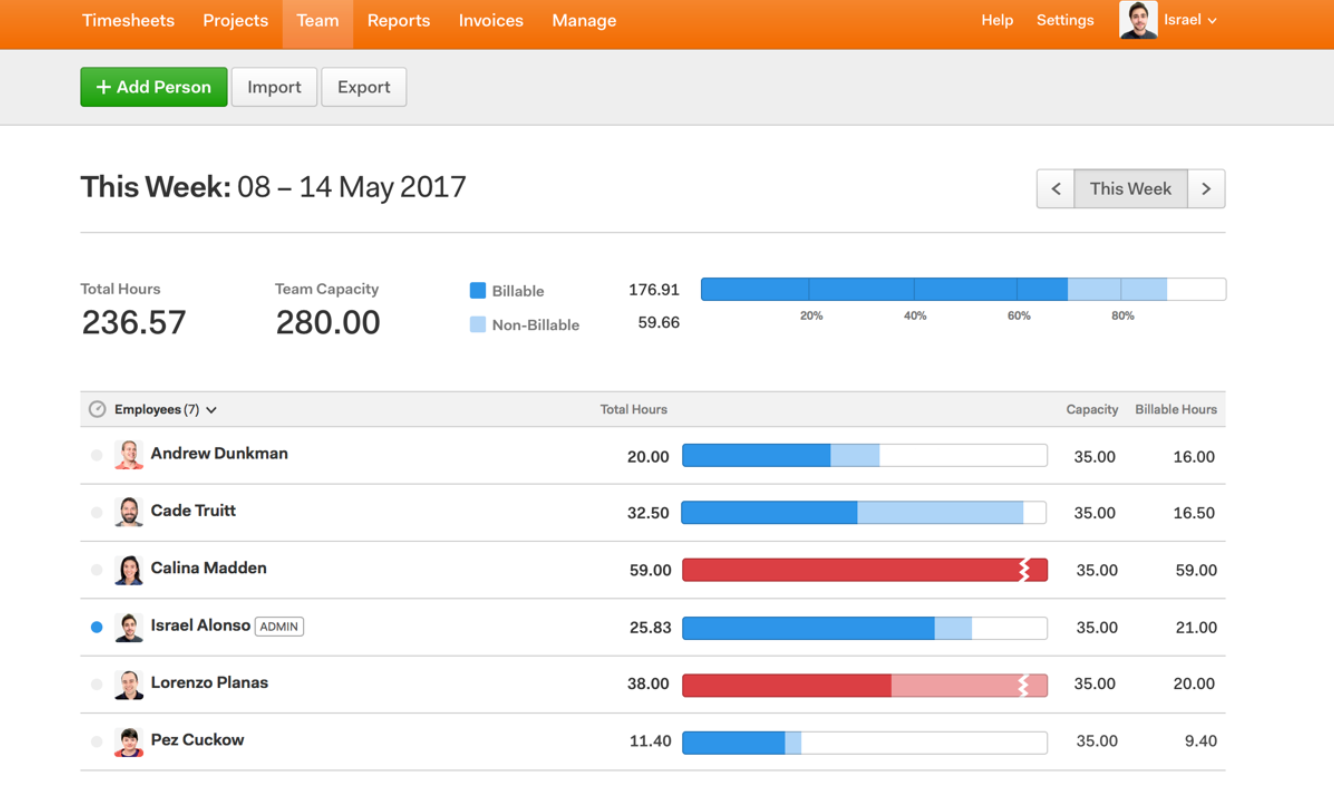Sort by Total Hours column header
1334x809 pixels.
633,409
